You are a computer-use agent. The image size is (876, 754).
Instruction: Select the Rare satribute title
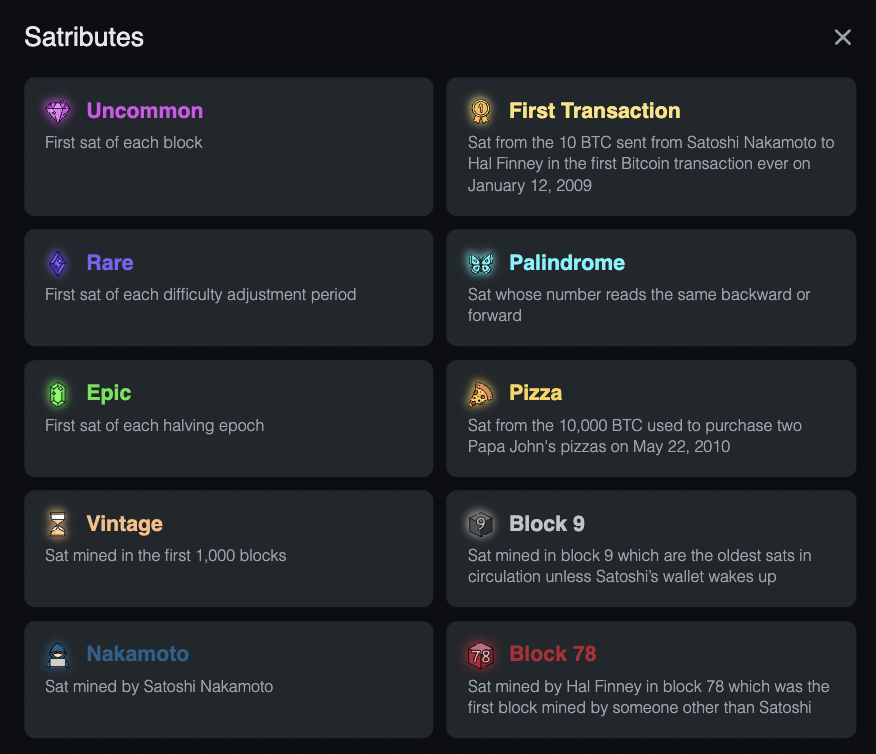coord(110,263)
